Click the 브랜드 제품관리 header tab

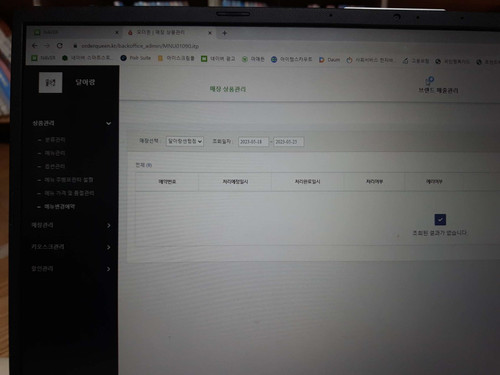click(438, 90)
